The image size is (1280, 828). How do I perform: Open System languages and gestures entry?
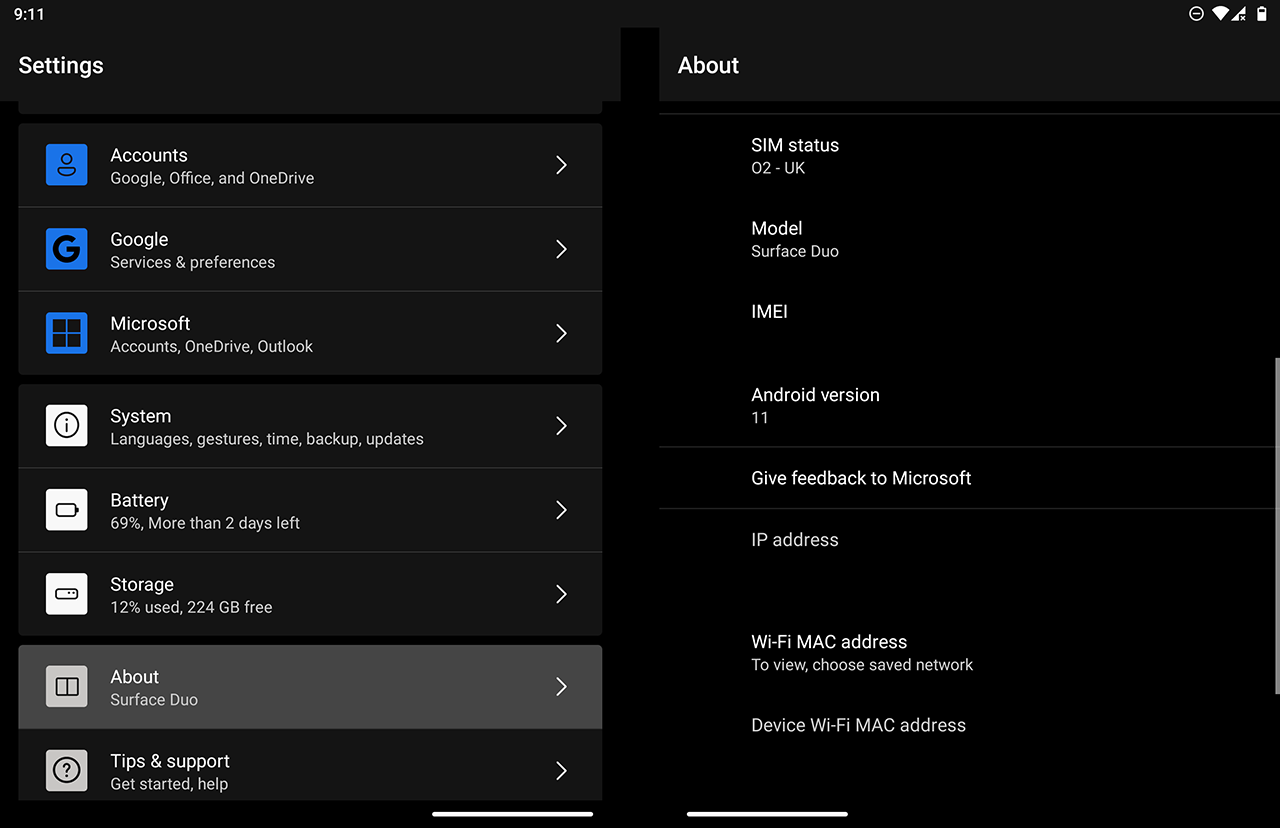click(x=310, y=426)
